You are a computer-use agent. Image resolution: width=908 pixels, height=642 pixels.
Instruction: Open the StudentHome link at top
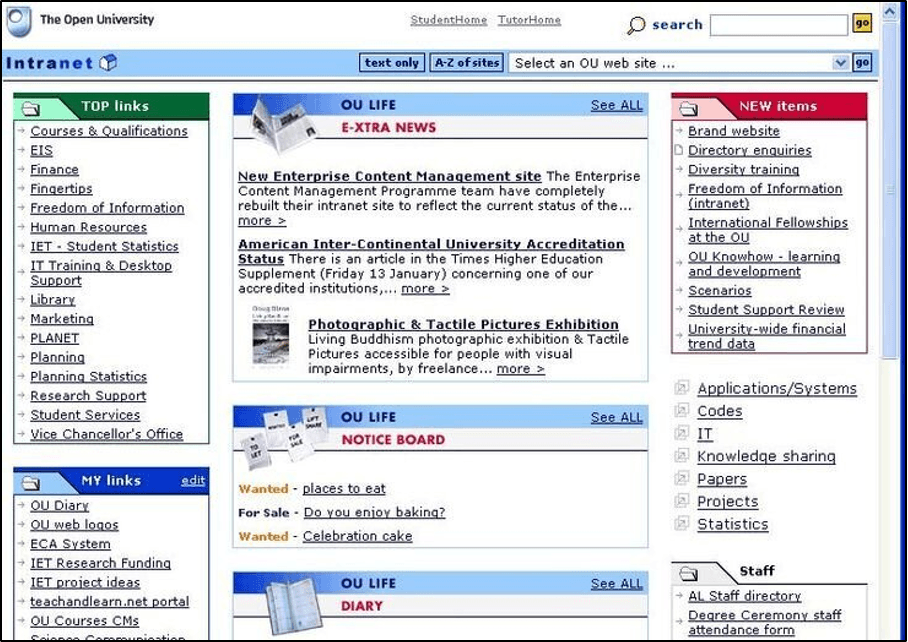449,20
